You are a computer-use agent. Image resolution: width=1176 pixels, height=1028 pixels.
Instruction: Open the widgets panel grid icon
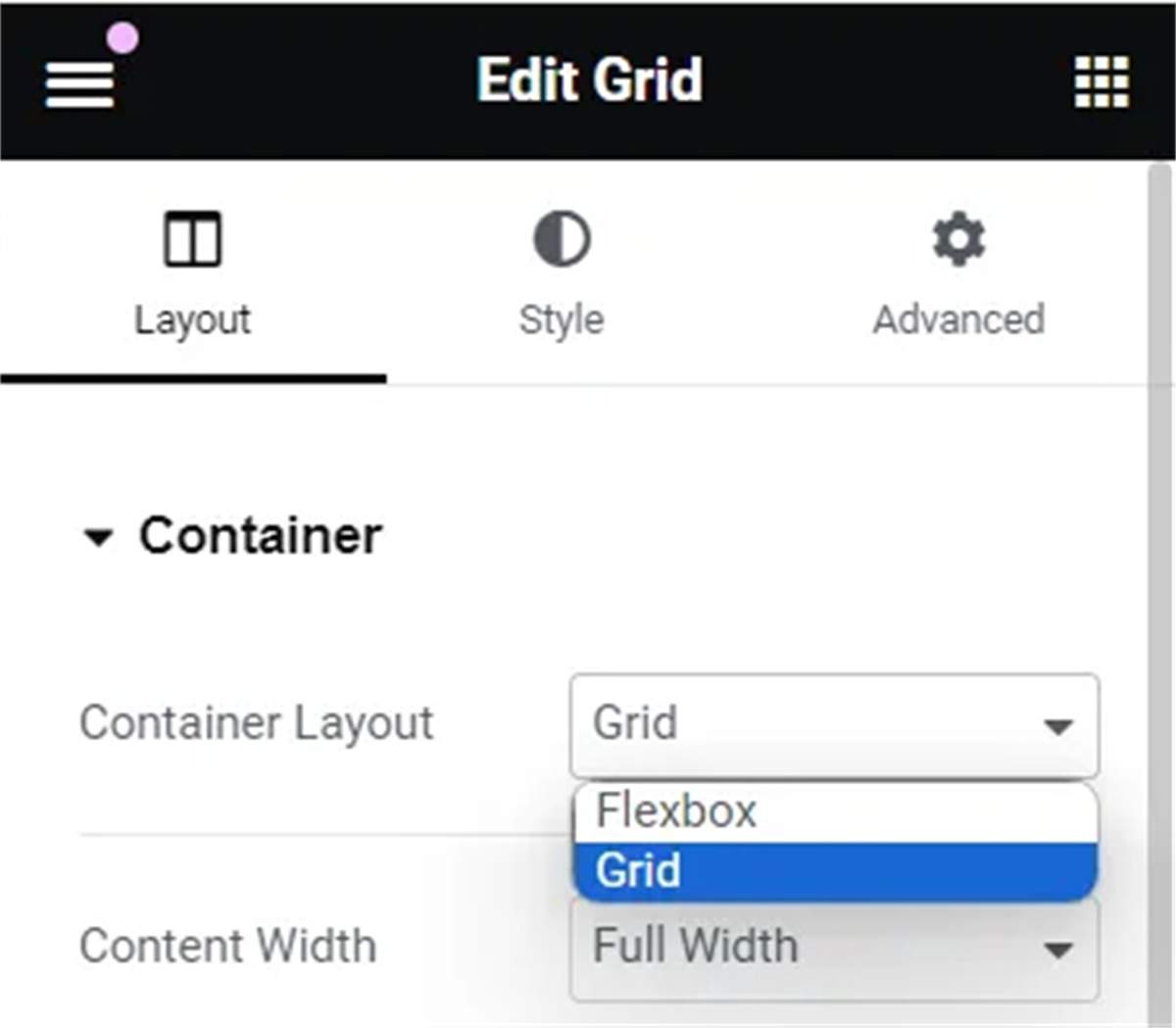(x=1102, y=81)
